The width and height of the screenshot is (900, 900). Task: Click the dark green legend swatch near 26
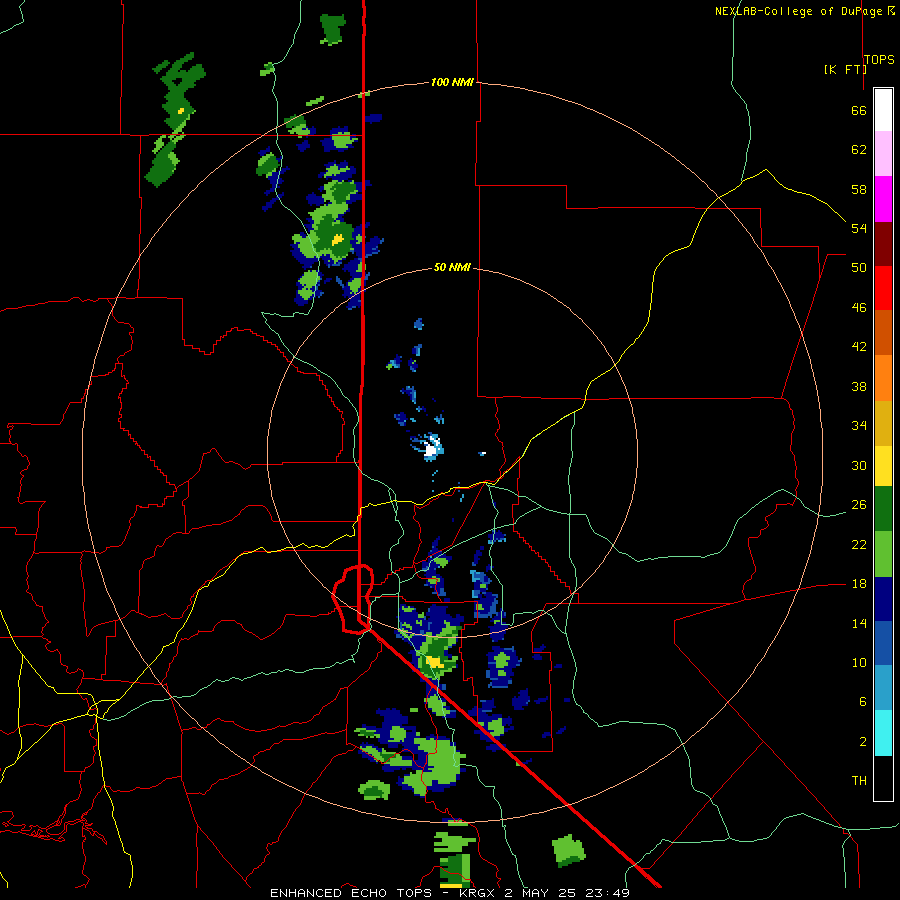(883, 509)
